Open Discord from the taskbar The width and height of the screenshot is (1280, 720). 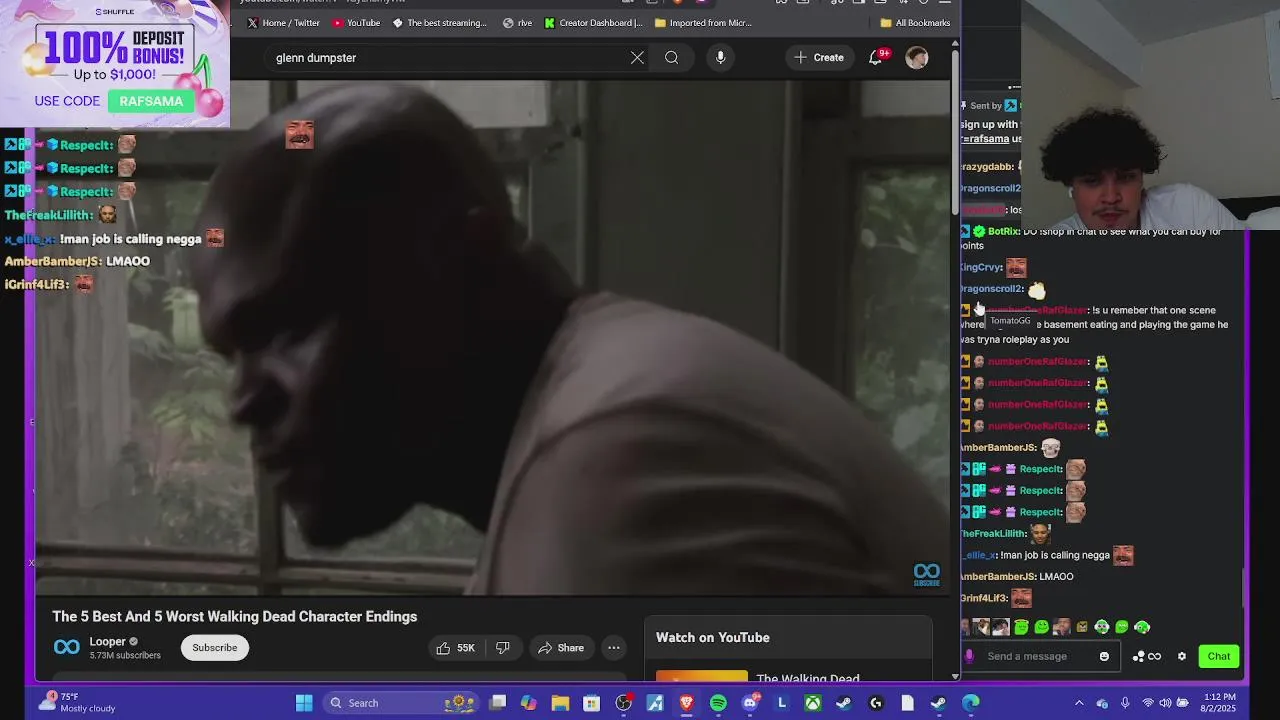(750, 703)
